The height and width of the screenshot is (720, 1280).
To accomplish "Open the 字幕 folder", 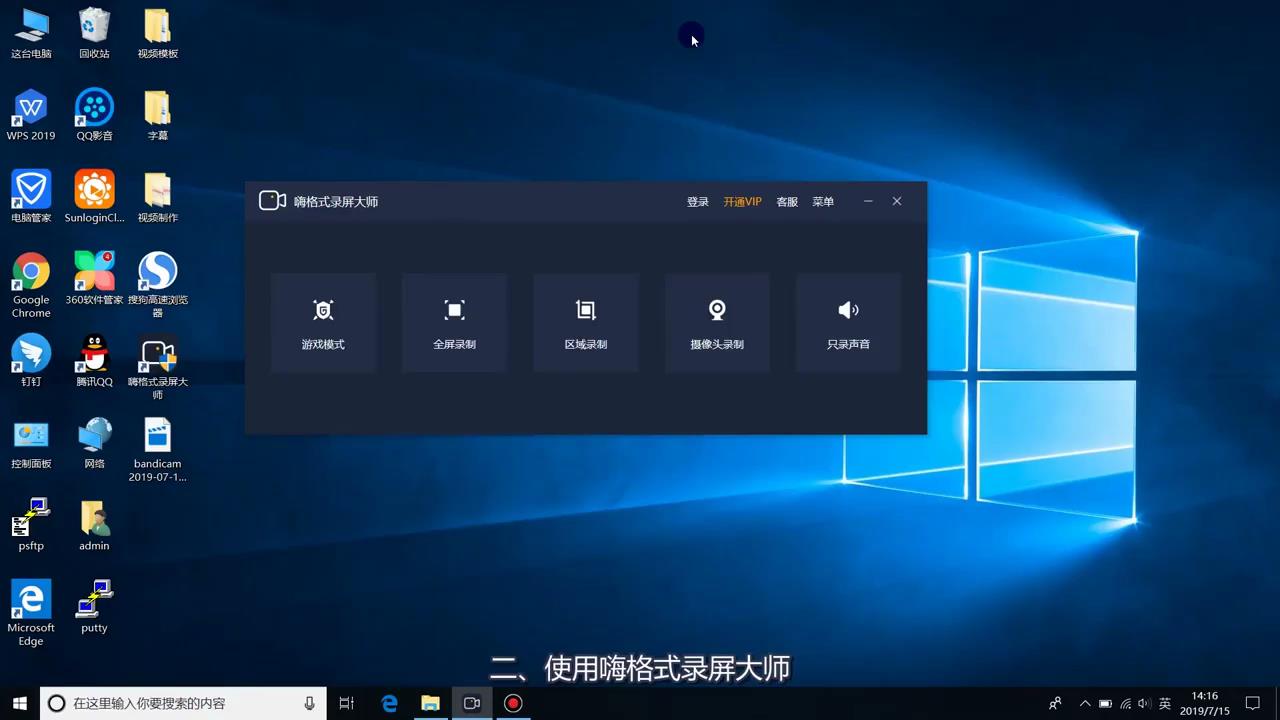I will 158,115.
